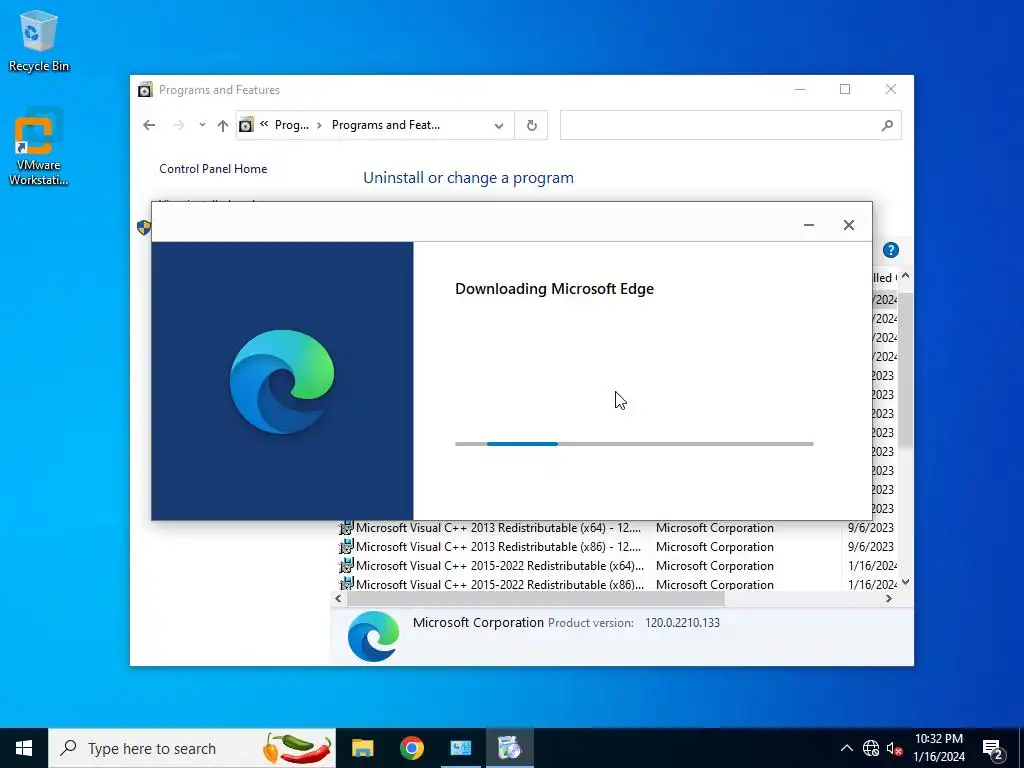The width and height of the screenshot is (1024, 768).
Task: Launch Google Chrome from taskbar
Action: [411, 748]
